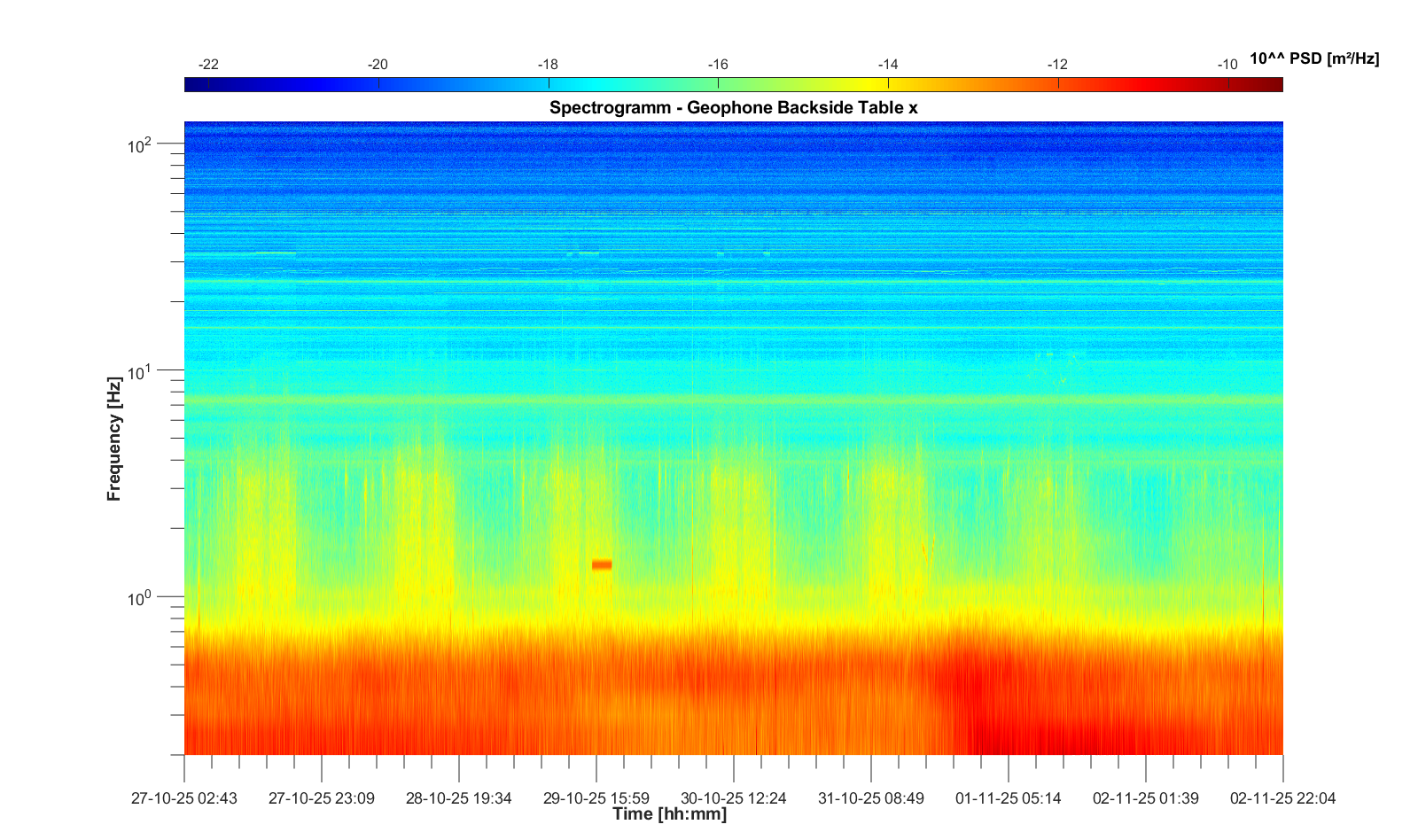Select the 'Frequency [Hz]' y-axis label
1418x840 pixels.
pyautogui.click(x=113, y=439)
